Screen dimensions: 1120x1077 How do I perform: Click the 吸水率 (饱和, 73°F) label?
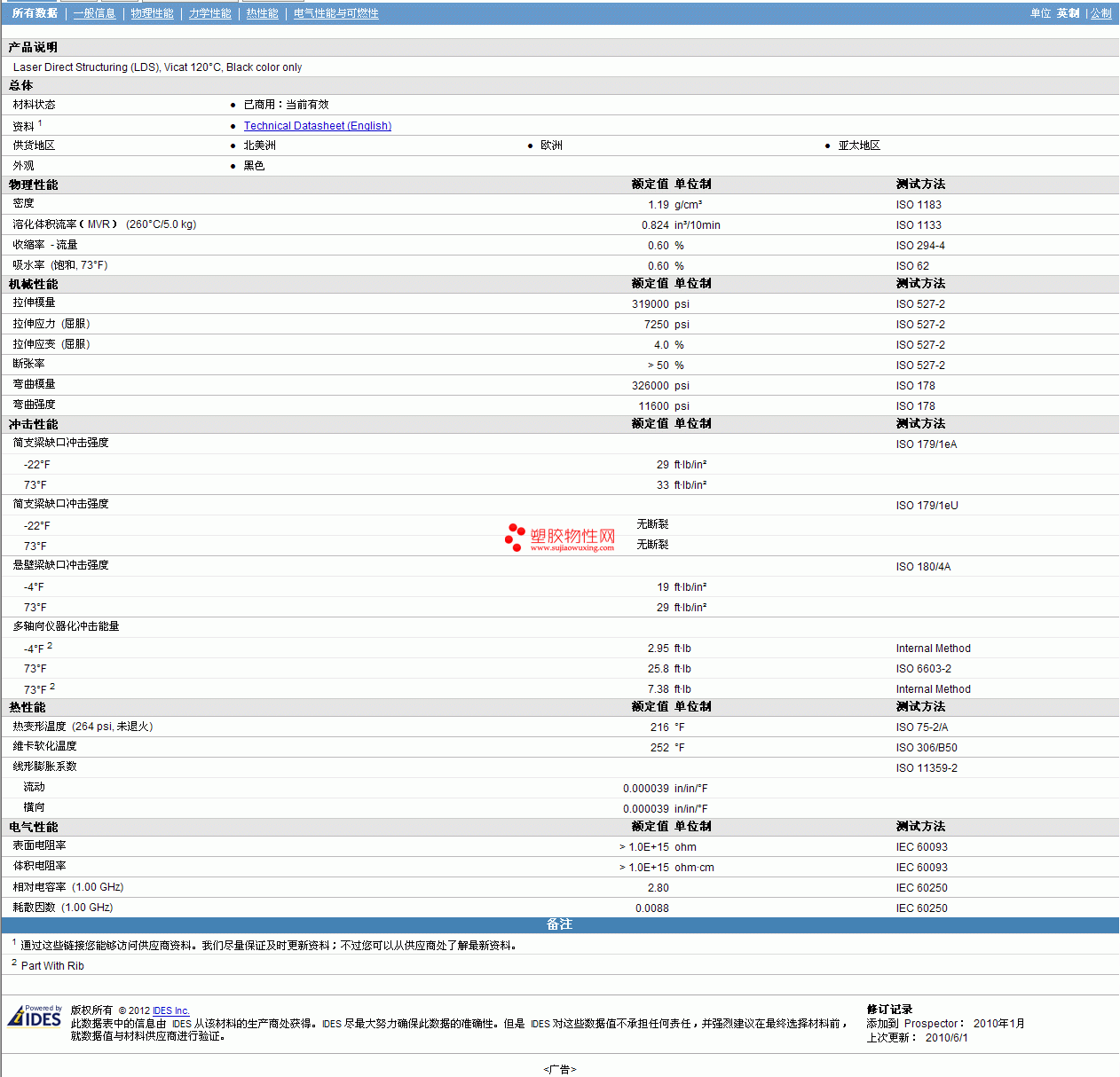pos(60,265)
